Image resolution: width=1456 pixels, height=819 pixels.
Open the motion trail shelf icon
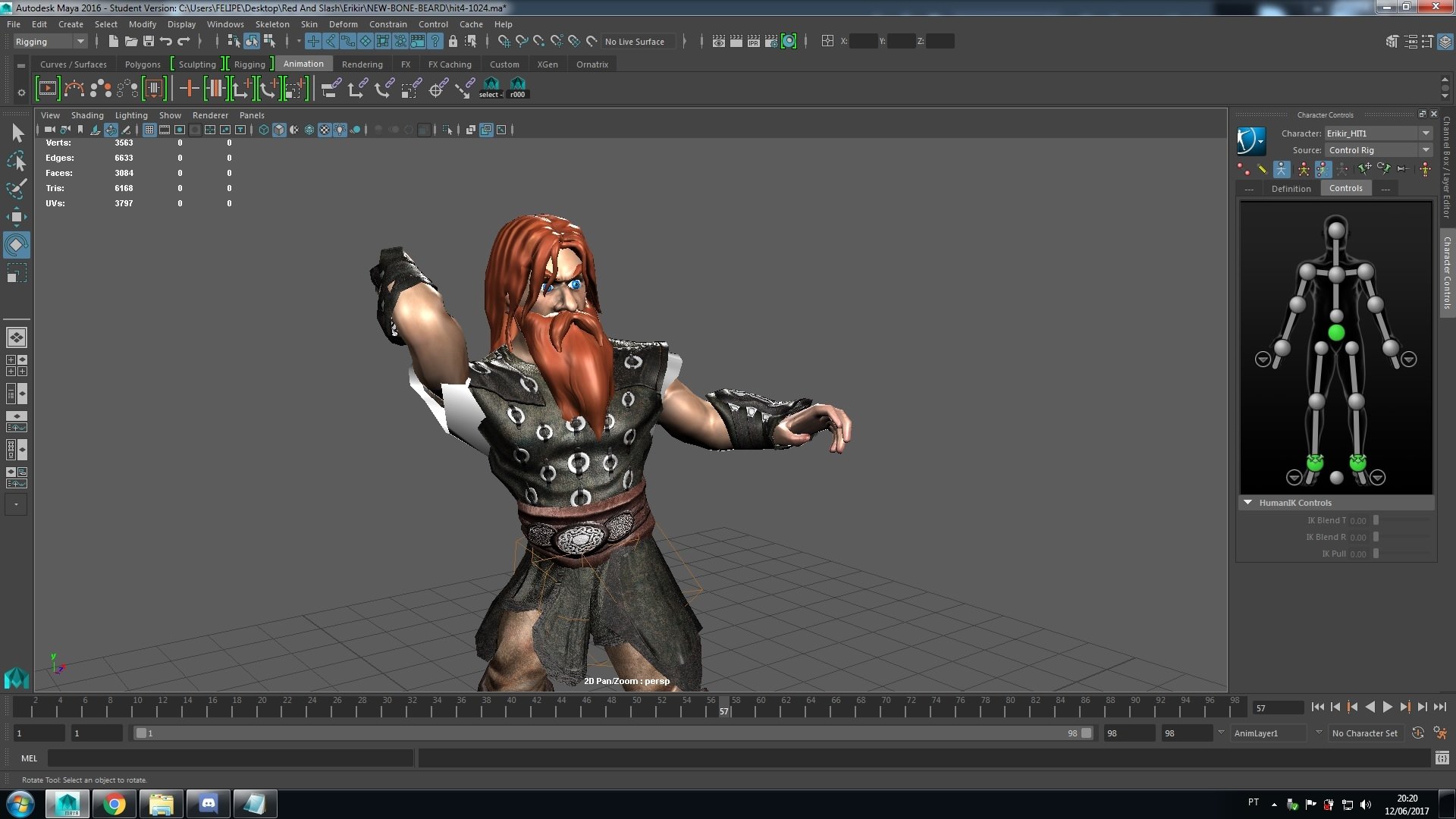pyautogui.click(x=74, y=89)
